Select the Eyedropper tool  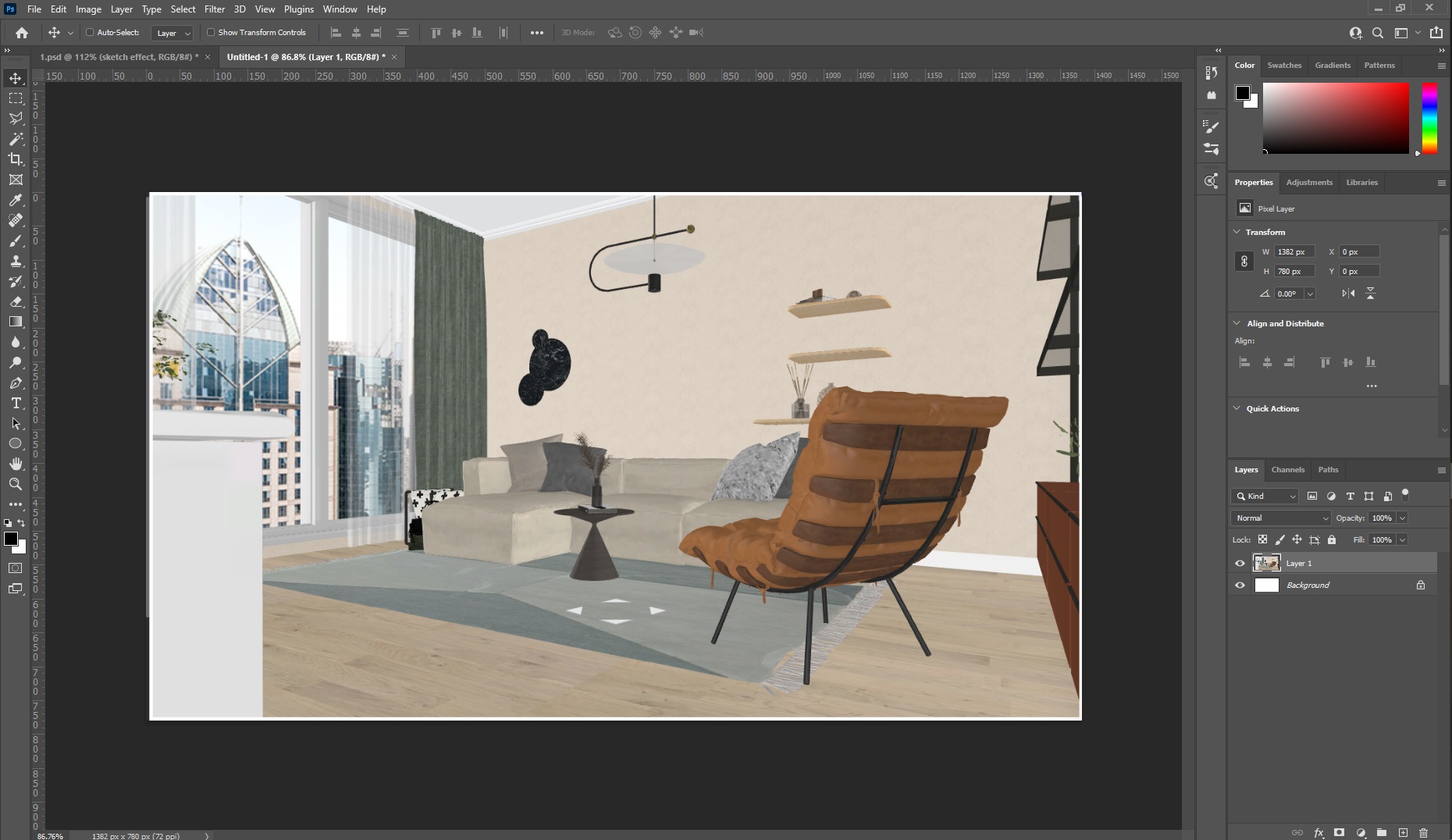pos(16,200)
